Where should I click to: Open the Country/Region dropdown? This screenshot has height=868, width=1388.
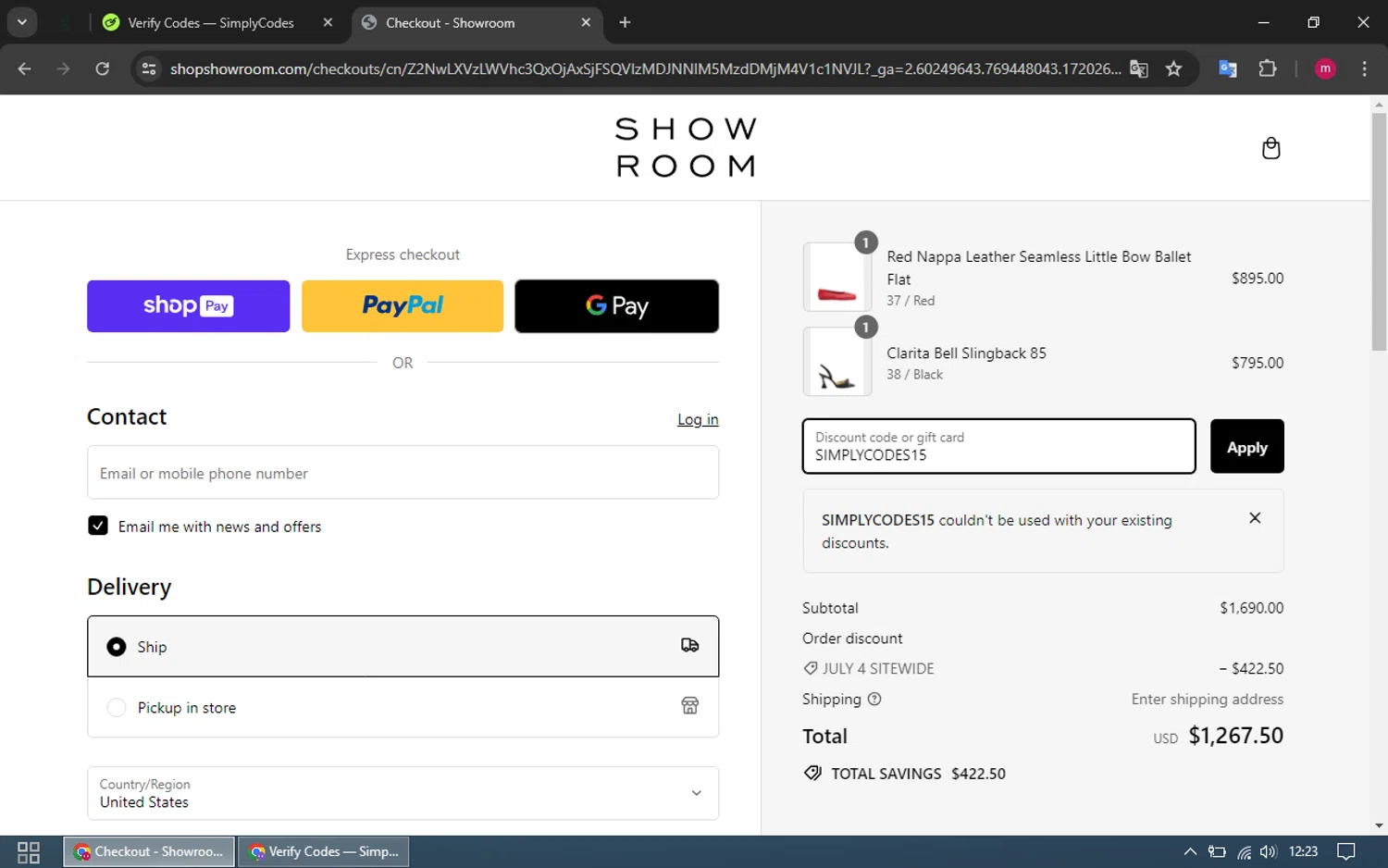click(x=403, y=793)
